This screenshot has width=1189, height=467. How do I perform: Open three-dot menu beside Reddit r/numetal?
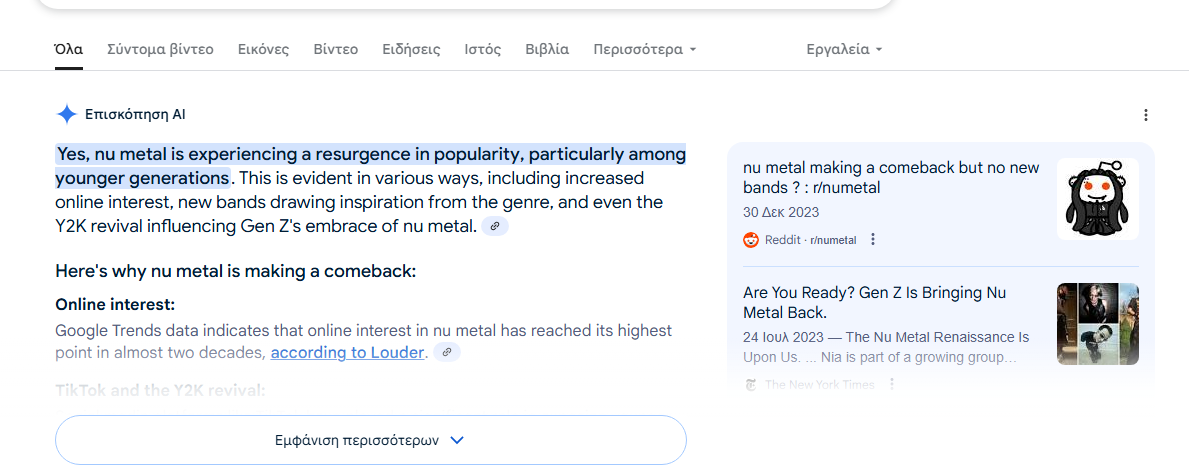(873, 240)
